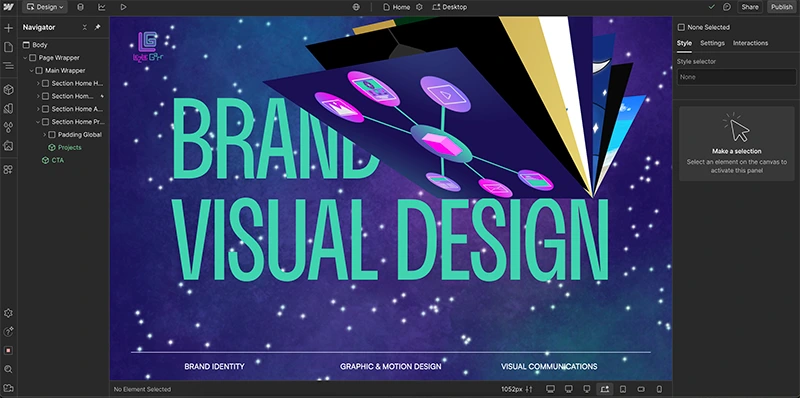Image resolution: width=800 pixels, height=398 pixels.
Task: Switch to the Interactions tab
Action: [x=751, y=43]
